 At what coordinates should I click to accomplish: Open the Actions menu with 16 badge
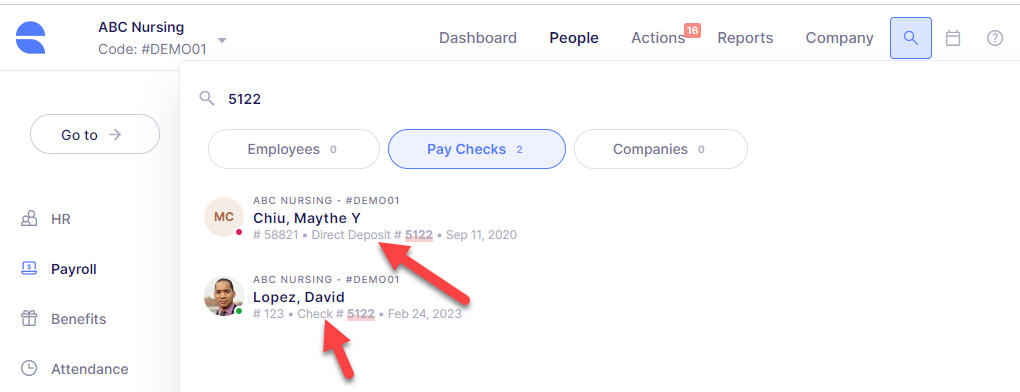(658, 38)
